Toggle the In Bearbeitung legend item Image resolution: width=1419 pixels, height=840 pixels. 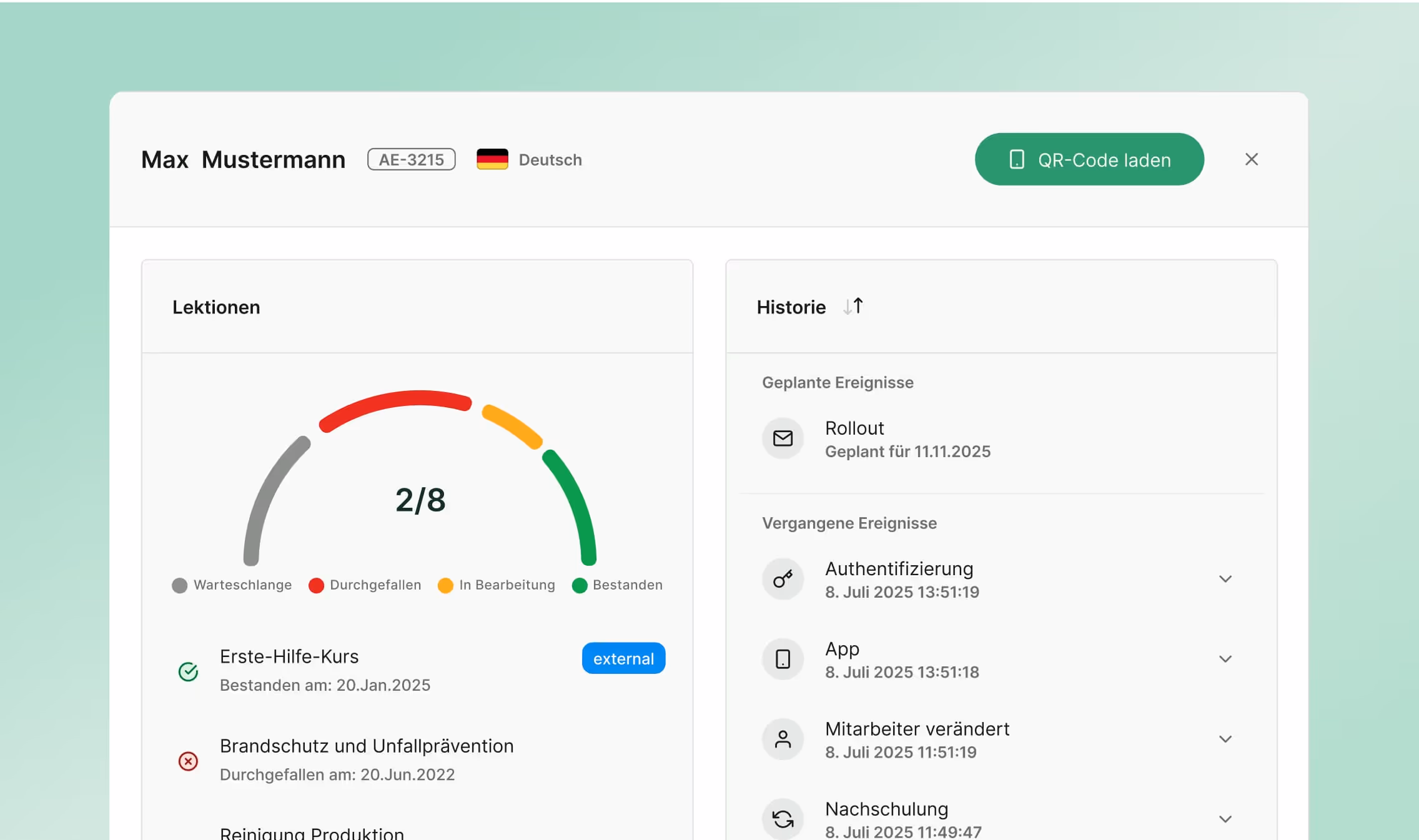pos(497,585)
